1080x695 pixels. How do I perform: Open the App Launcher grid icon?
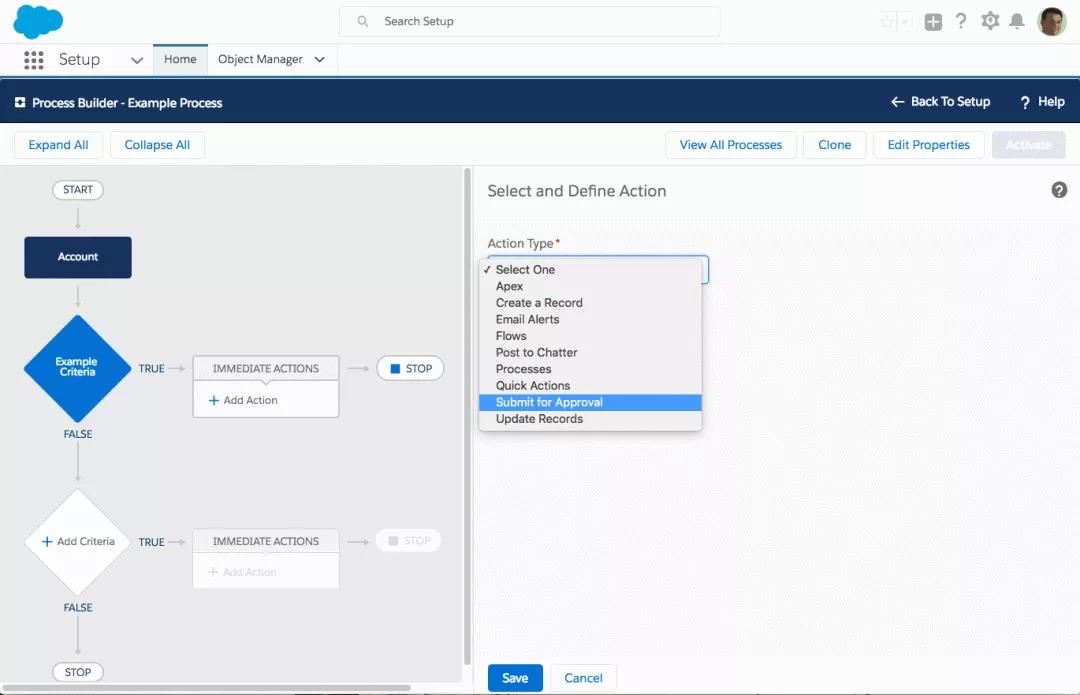pyautogui.click(x=33, y=60)
